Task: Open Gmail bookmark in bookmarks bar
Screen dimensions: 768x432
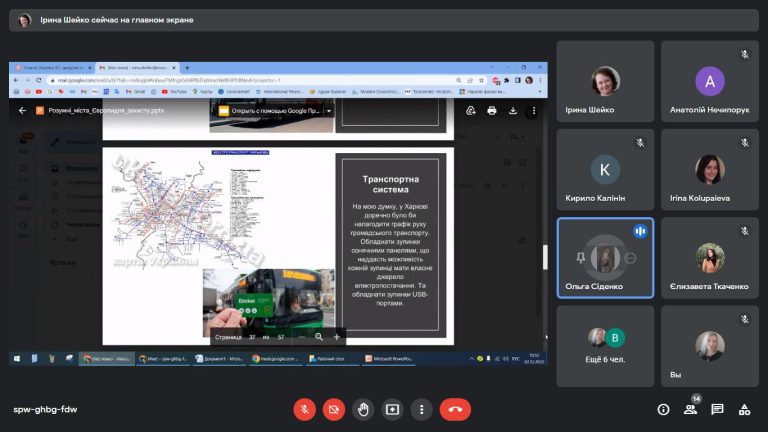Action: coord(135,92)
